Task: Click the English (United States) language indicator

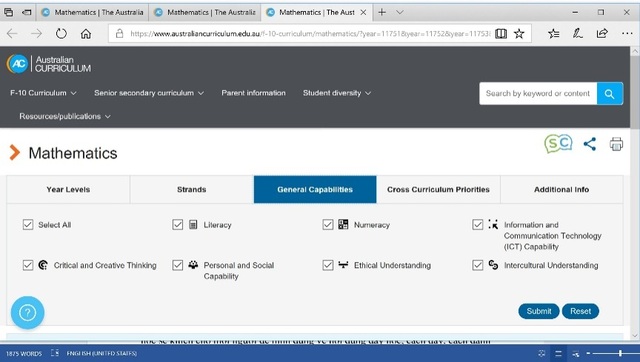Action: coord(102,353)
